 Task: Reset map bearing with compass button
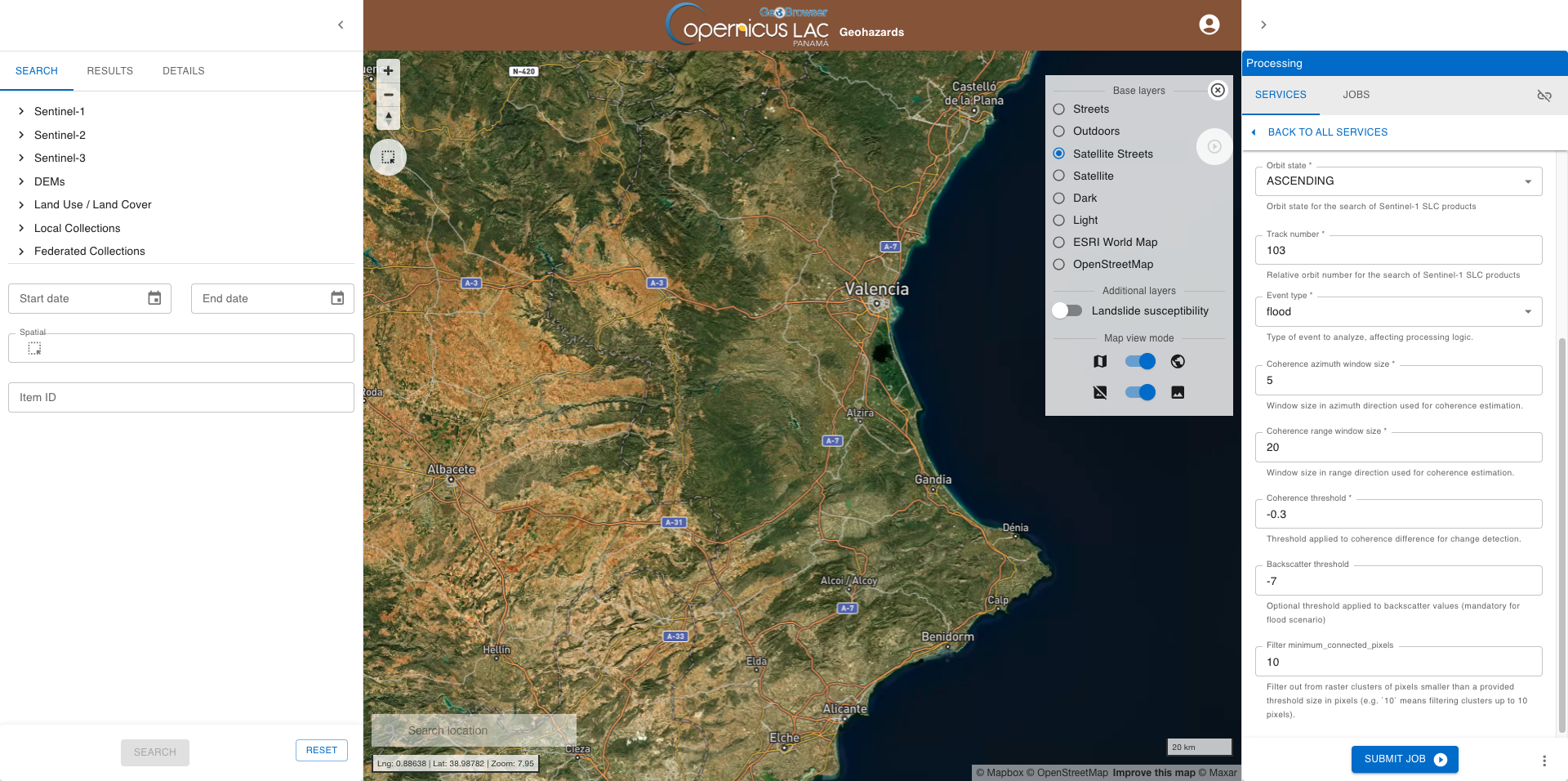[x=388, y=118]
